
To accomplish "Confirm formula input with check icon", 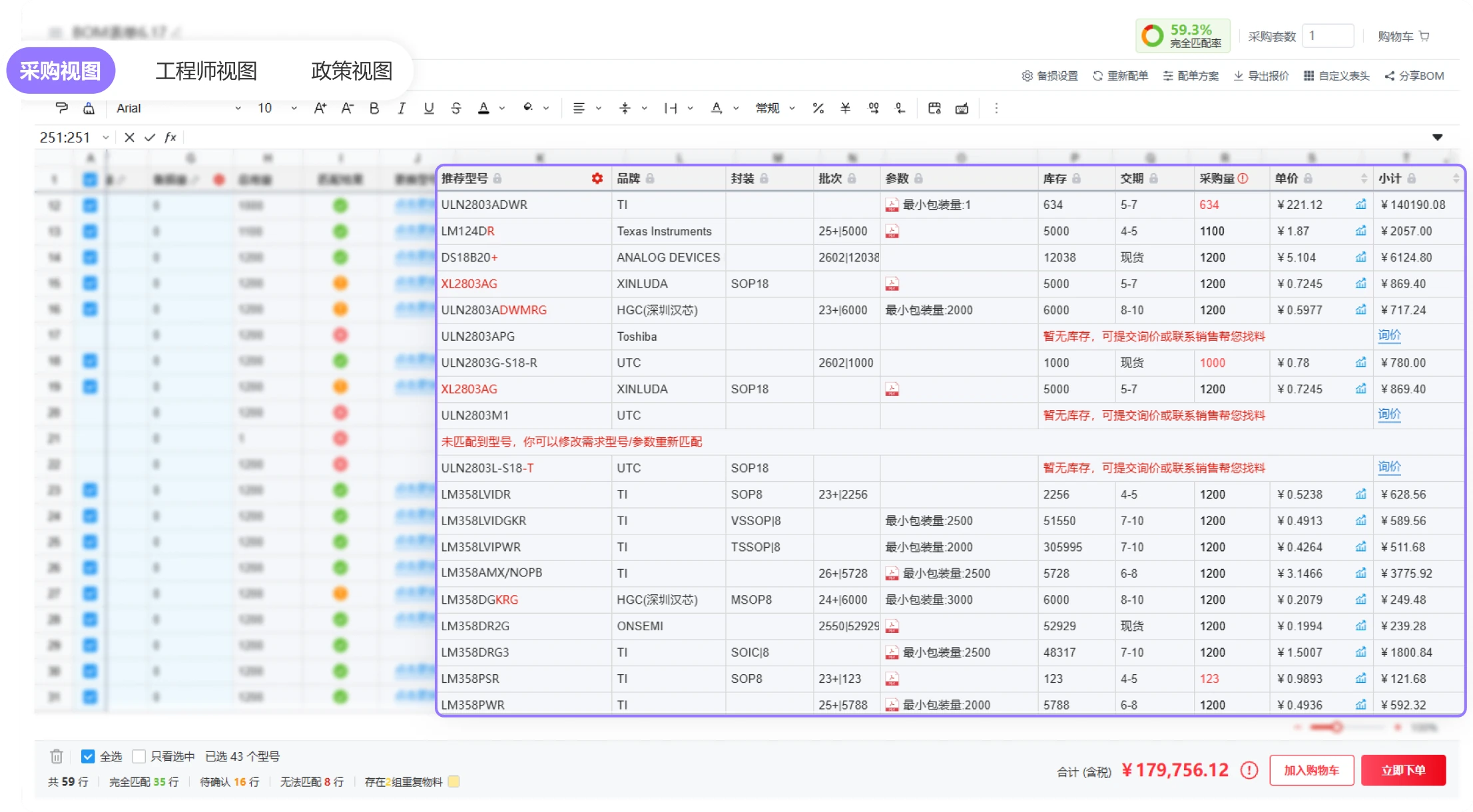I will pyautogui.click(x=150, y=137).
